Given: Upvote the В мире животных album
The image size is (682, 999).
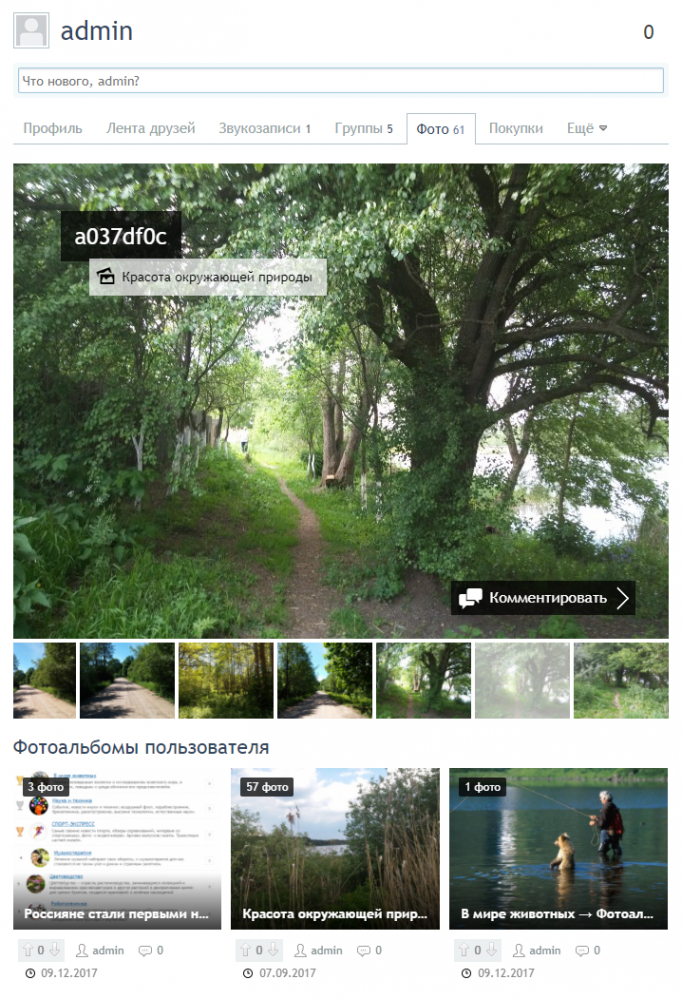Looking at the screenshot, I should coord(464,950).
